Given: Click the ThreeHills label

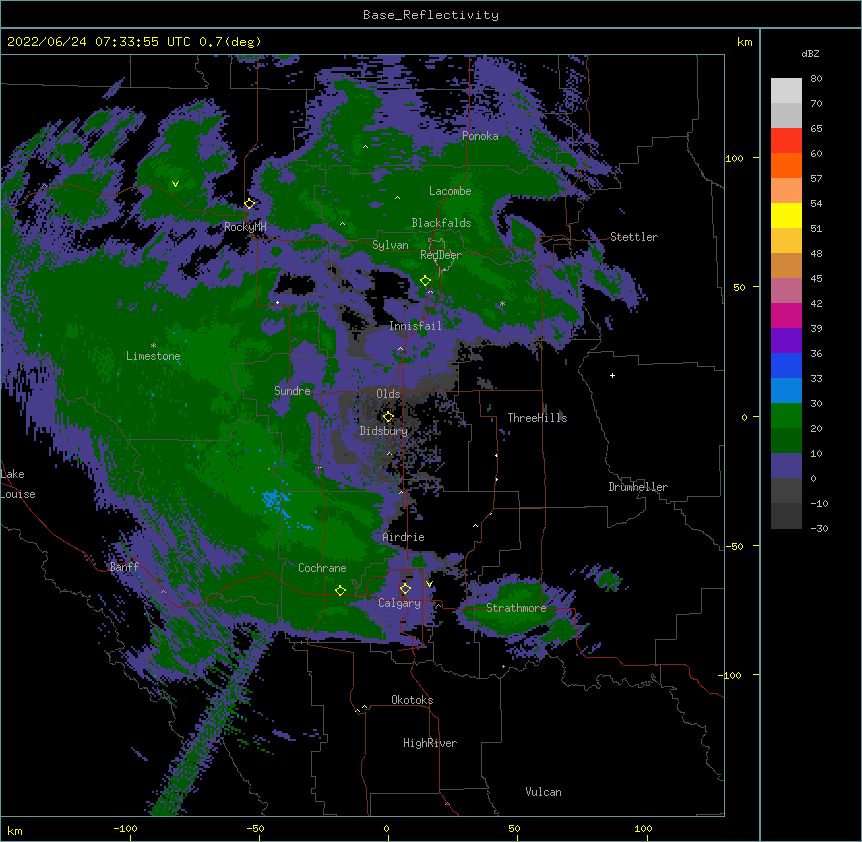Looking at the screenshot, I should click(537, 418).
